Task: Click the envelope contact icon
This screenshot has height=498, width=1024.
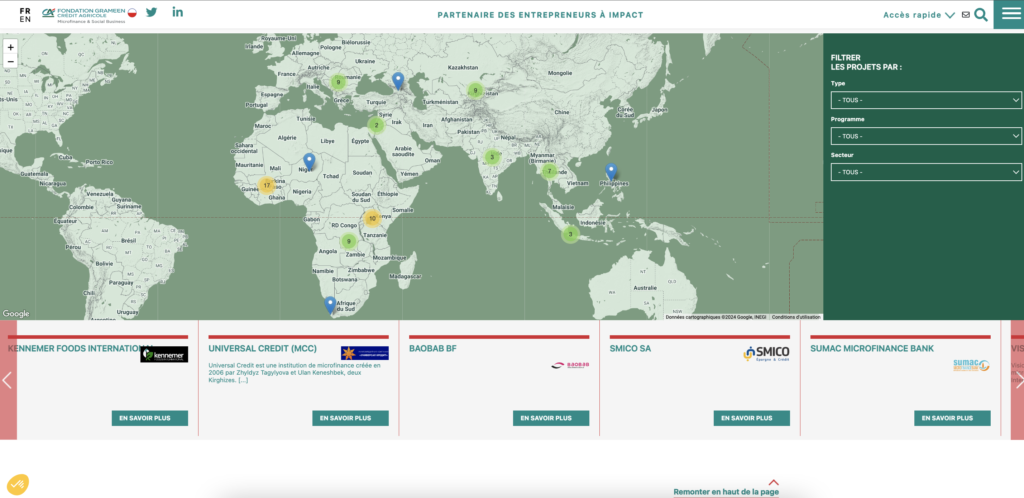Action: (965, 15)
